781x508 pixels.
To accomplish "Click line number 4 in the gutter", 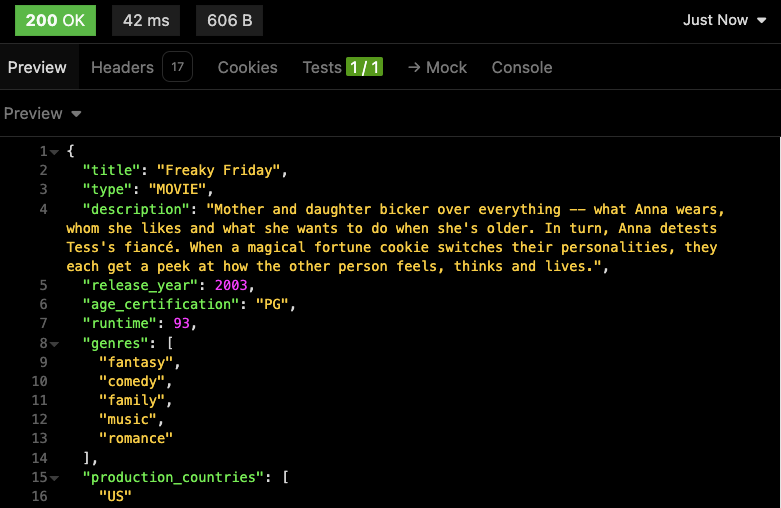I will [x=44, y=209].
